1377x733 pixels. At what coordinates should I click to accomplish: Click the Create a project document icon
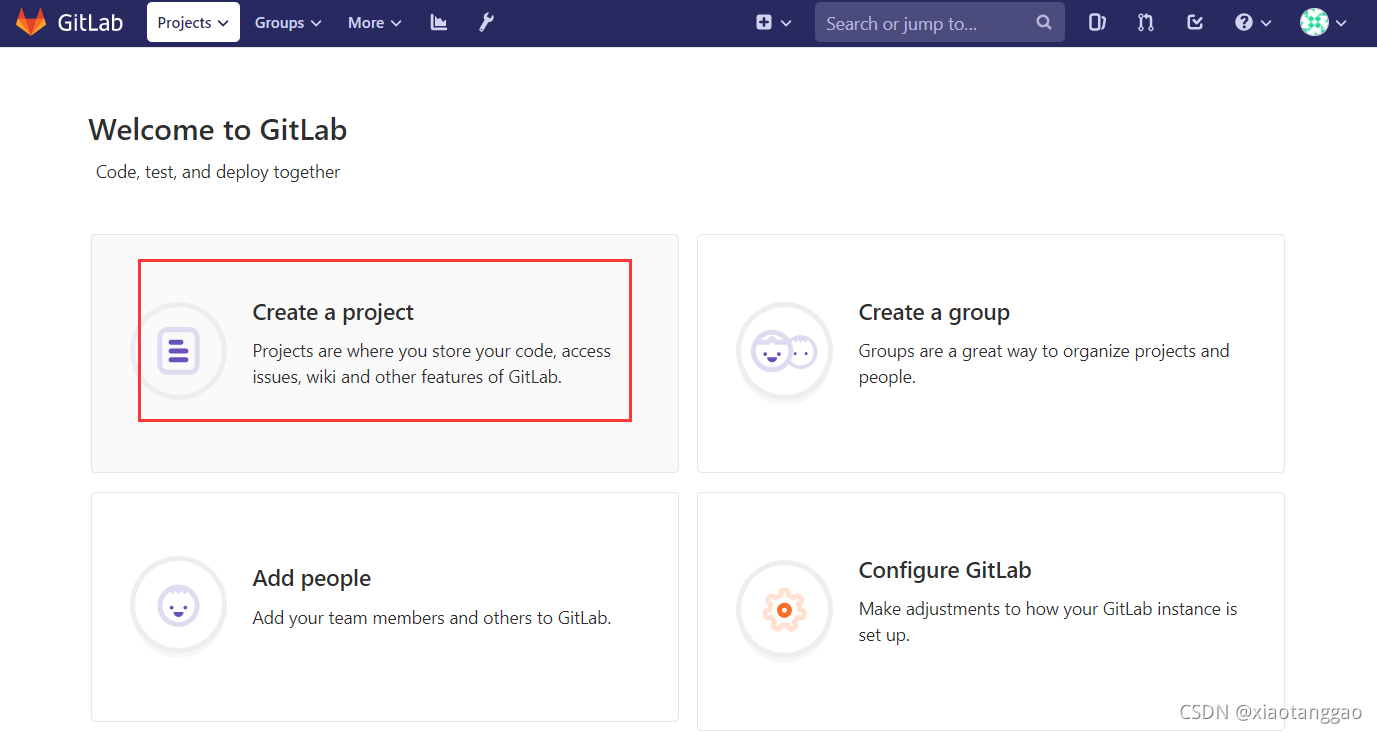(179, 351)
